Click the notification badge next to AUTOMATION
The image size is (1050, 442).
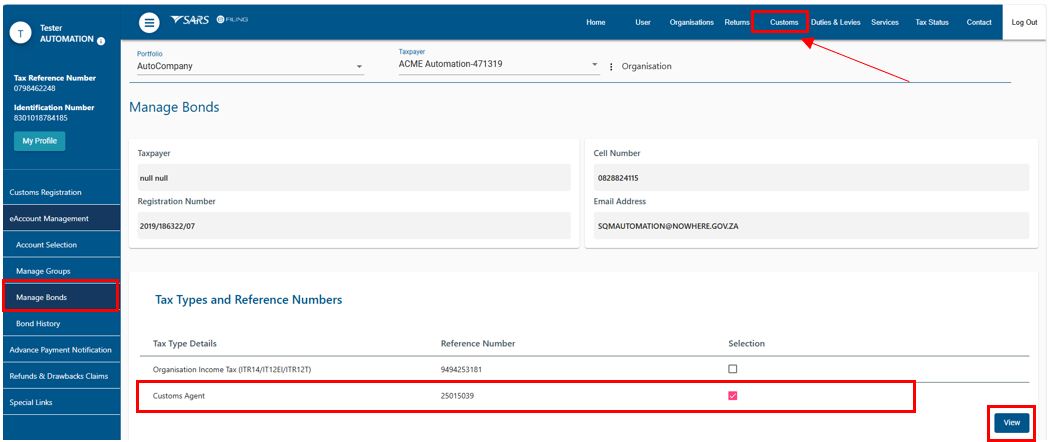(101, 41)
